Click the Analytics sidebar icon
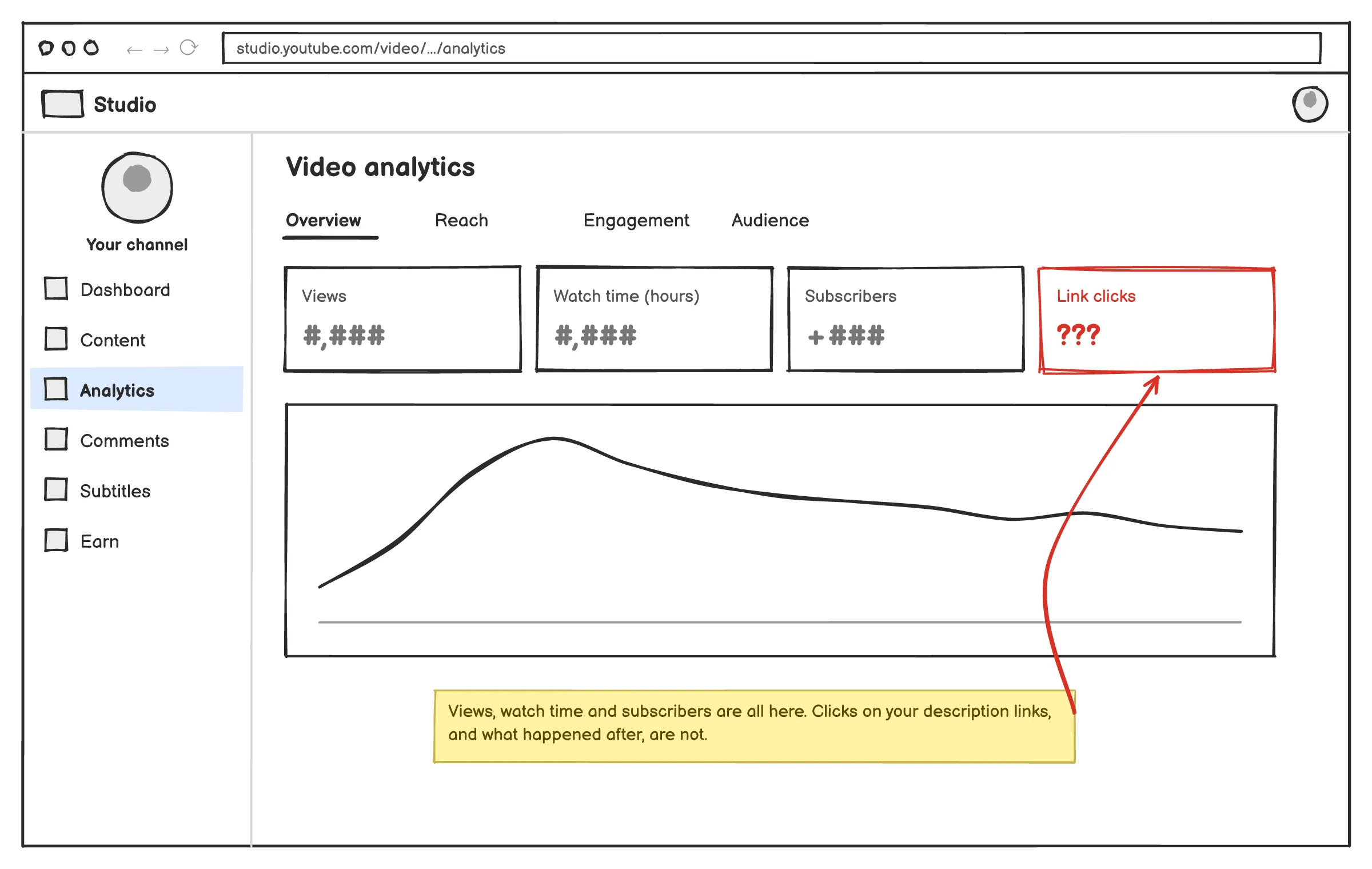Image resolution: width=1372 pixels, height=869 pixels. pyautogui.click(x=56, y=389)
